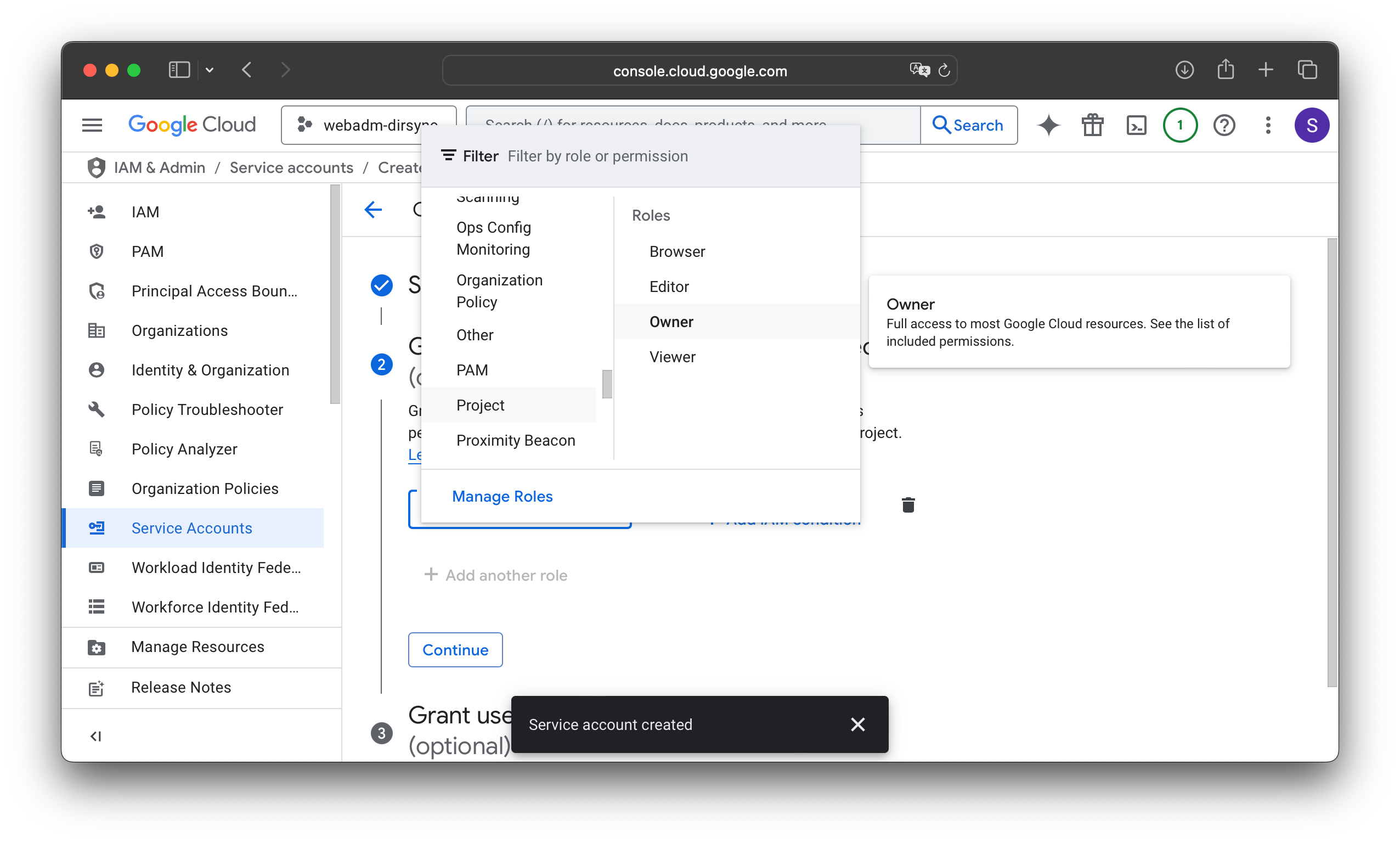The width and height of the screenshot is (1400, 843).
Task: Click Add another role
Action: [x=495, y=575]
